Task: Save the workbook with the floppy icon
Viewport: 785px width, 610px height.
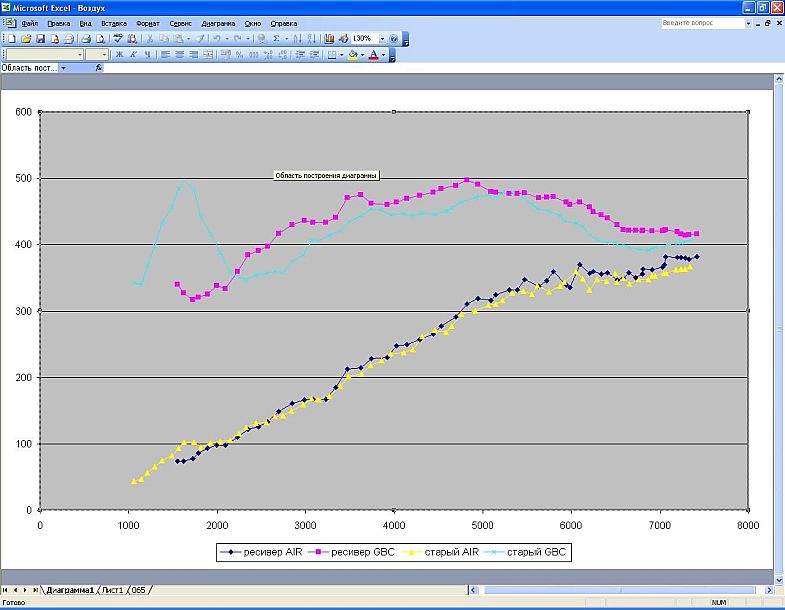Action: point(40,39)
